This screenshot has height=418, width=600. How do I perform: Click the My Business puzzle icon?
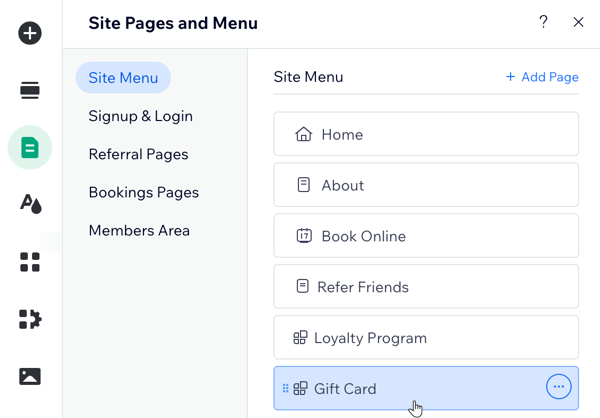tap(30, 319)
